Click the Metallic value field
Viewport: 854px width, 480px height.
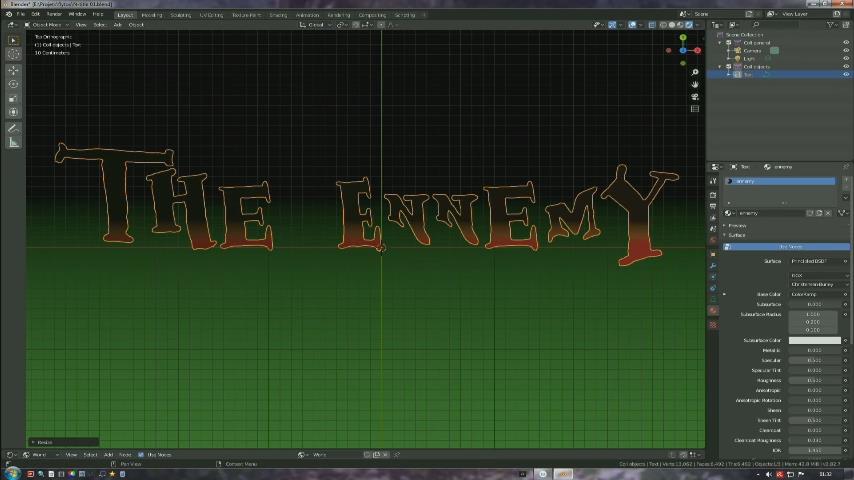click(814, 350)
